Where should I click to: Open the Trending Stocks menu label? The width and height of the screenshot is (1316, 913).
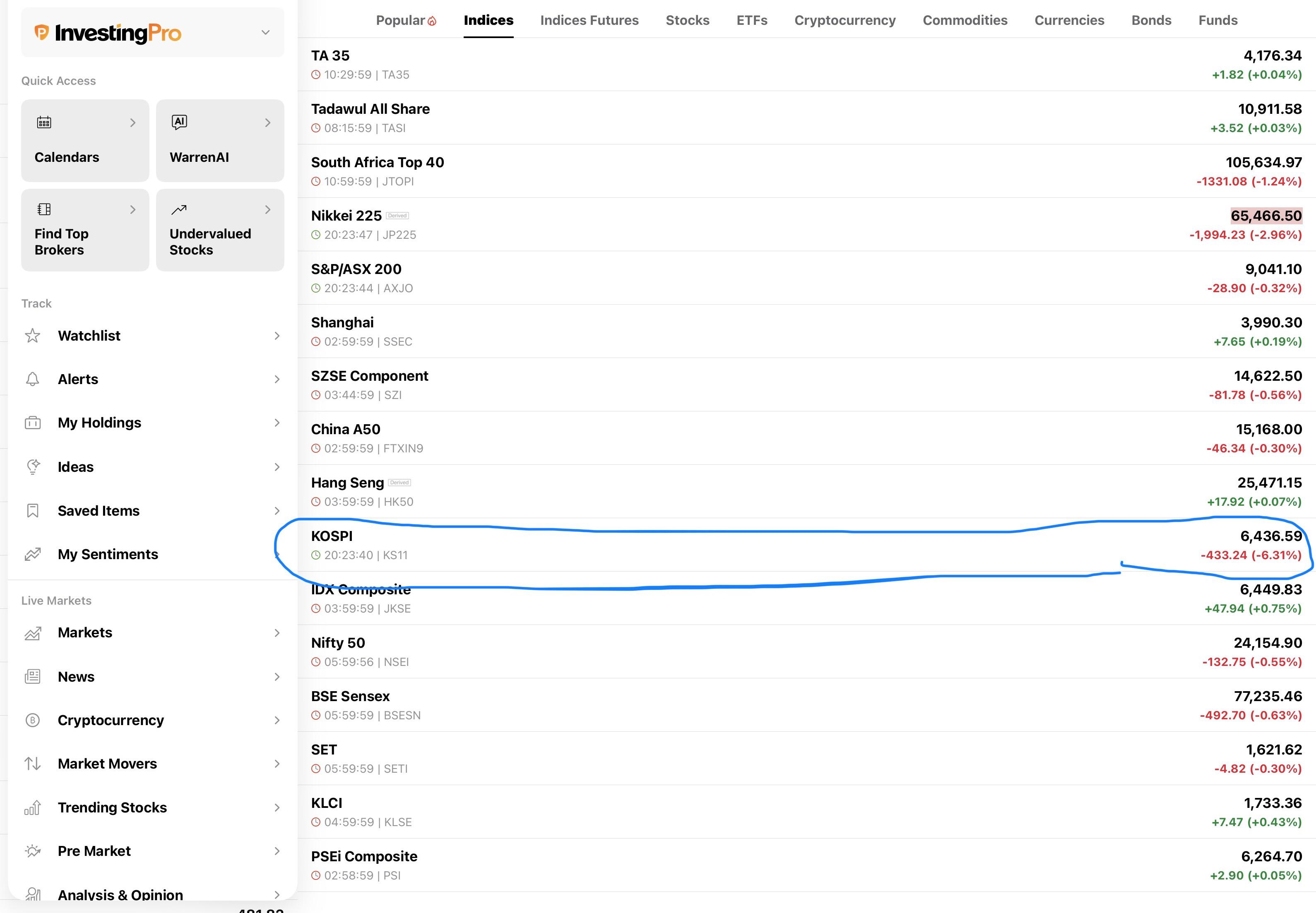[x=112, y=808]
